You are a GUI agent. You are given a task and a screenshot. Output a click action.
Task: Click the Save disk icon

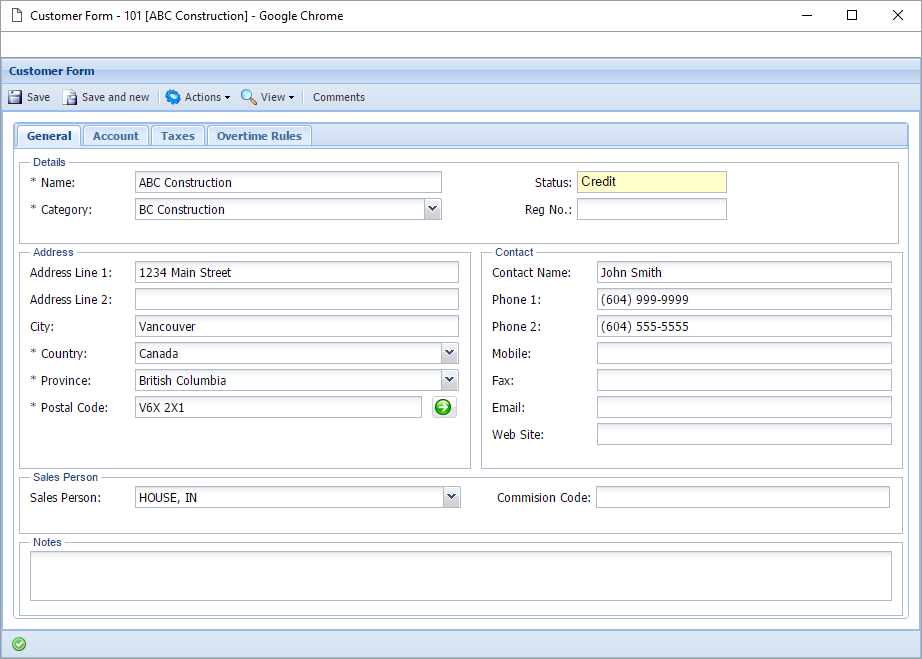[15, 97]
